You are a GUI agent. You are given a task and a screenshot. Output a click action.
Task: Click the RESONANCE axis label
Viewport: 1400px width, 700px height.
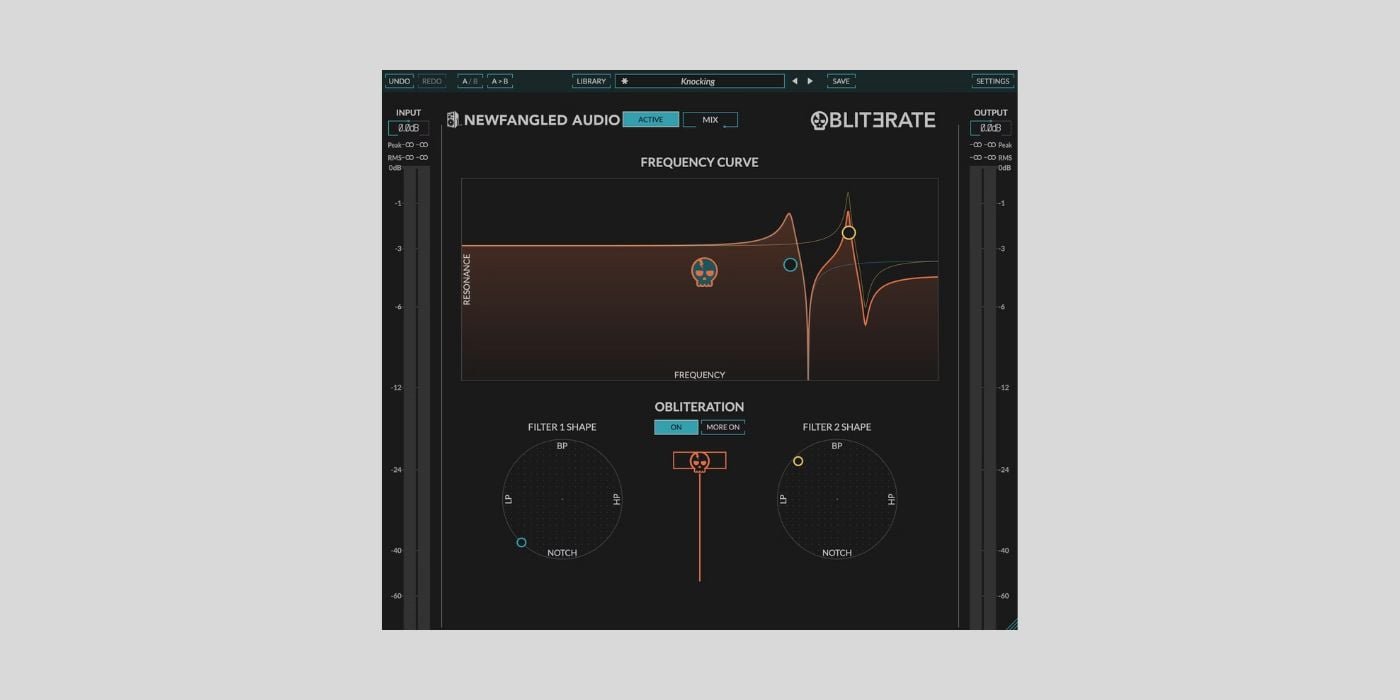click(467, 279)
